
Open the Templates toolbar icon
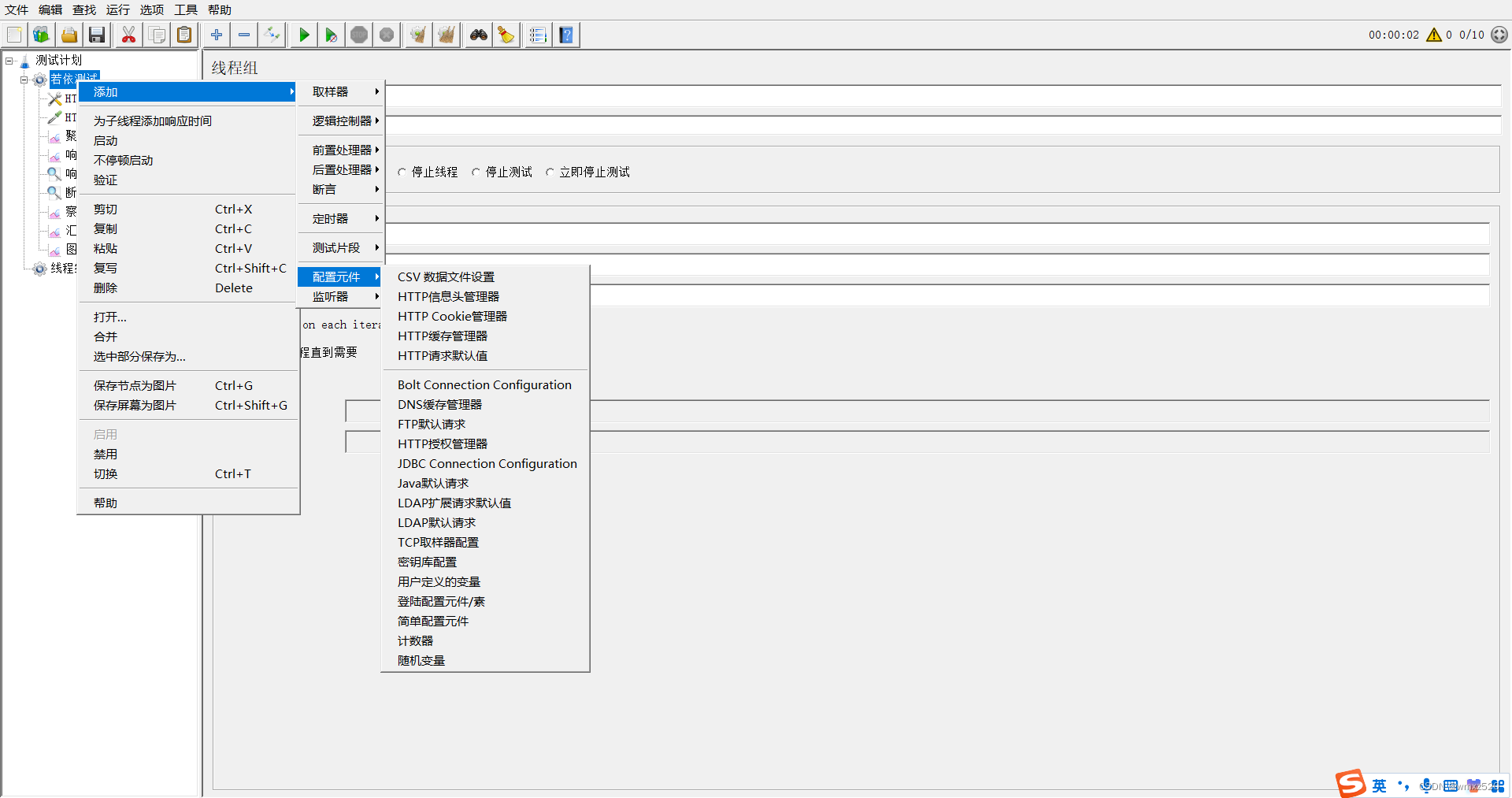[x=41, y=35]
